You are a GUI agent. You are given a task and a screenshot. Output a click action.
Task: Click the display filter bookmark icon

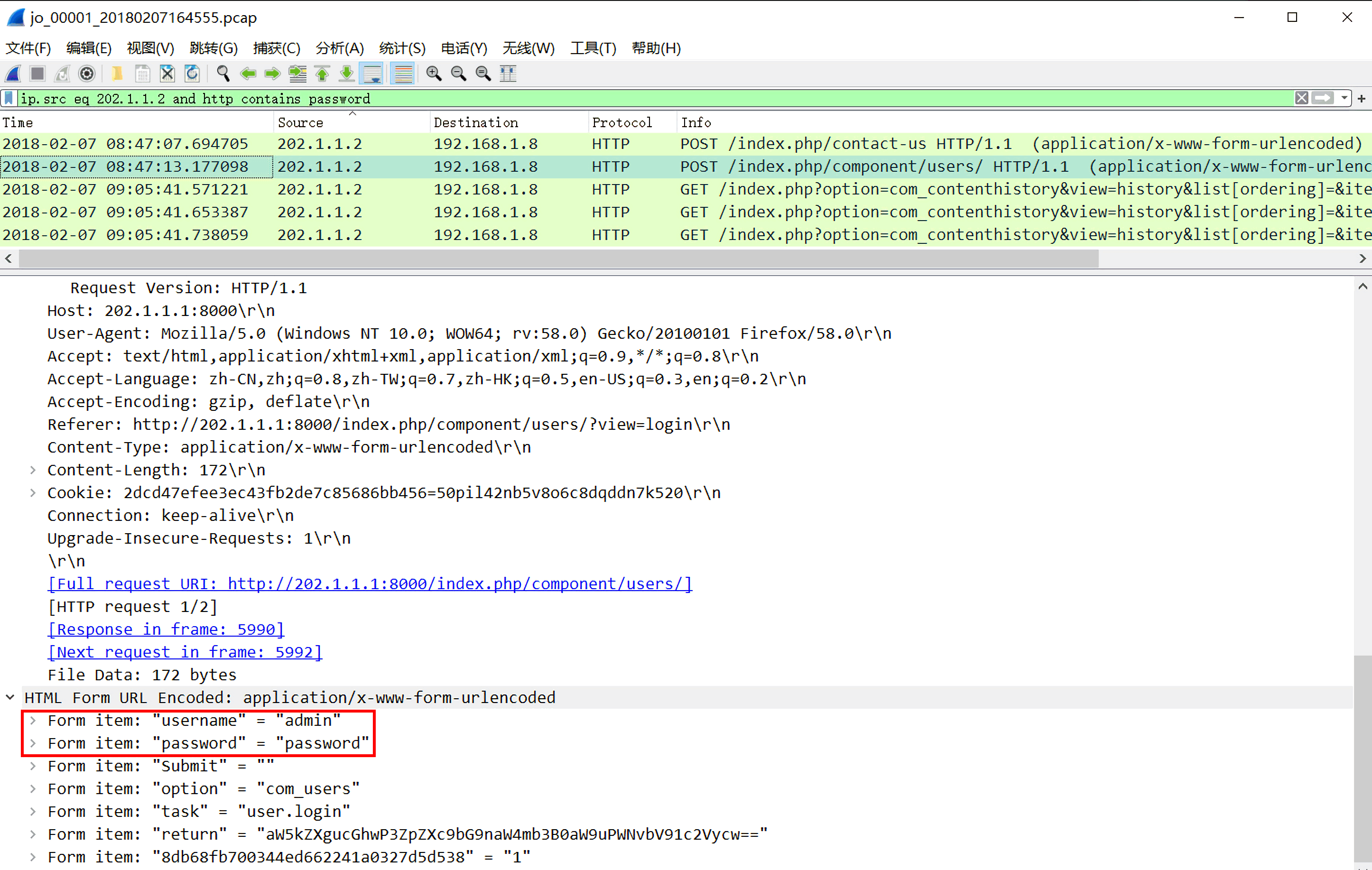[x=9, y=99]
